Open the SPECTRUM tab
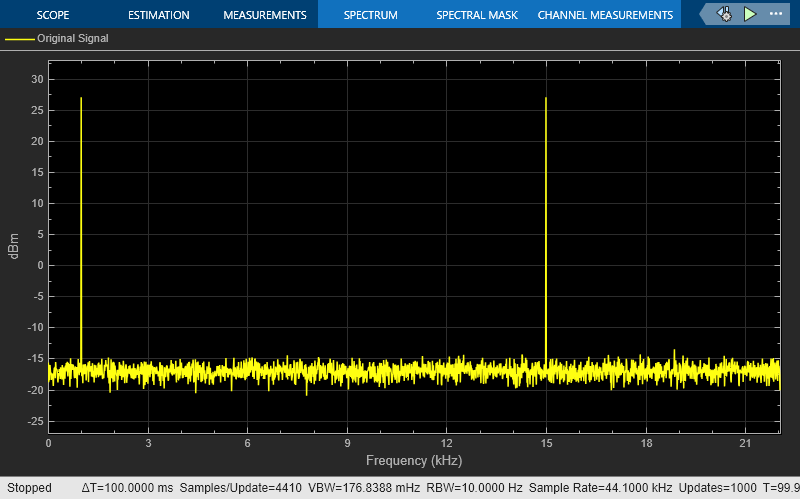Screen dimensions: 800x499 [370, 15]
